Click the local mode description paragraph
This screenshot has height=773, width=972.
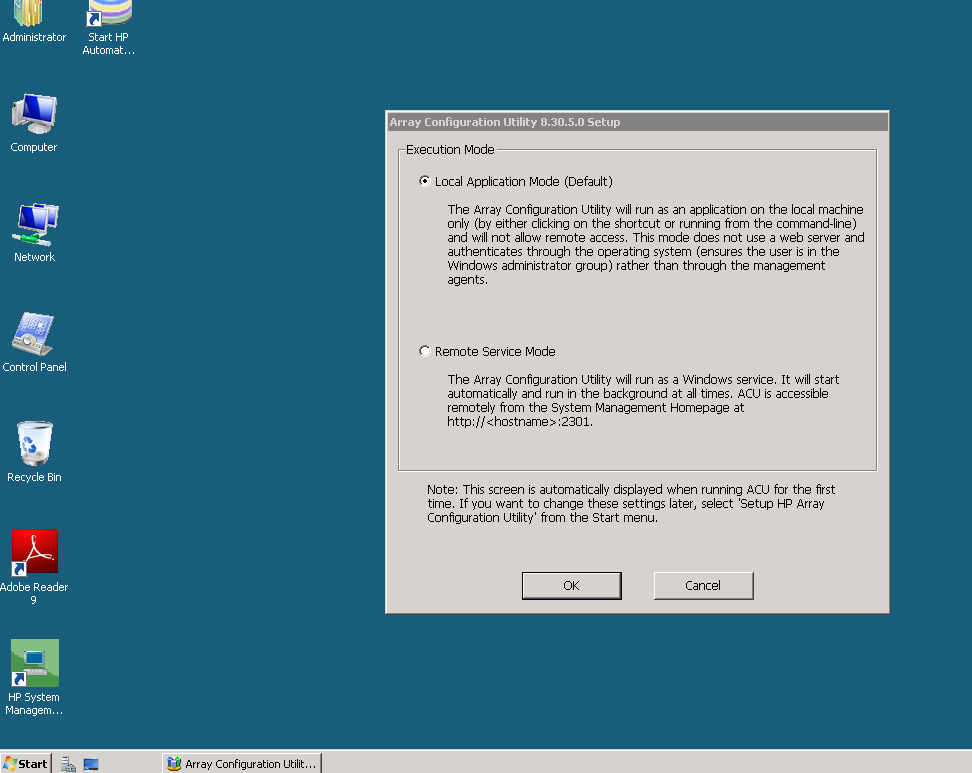656,244
